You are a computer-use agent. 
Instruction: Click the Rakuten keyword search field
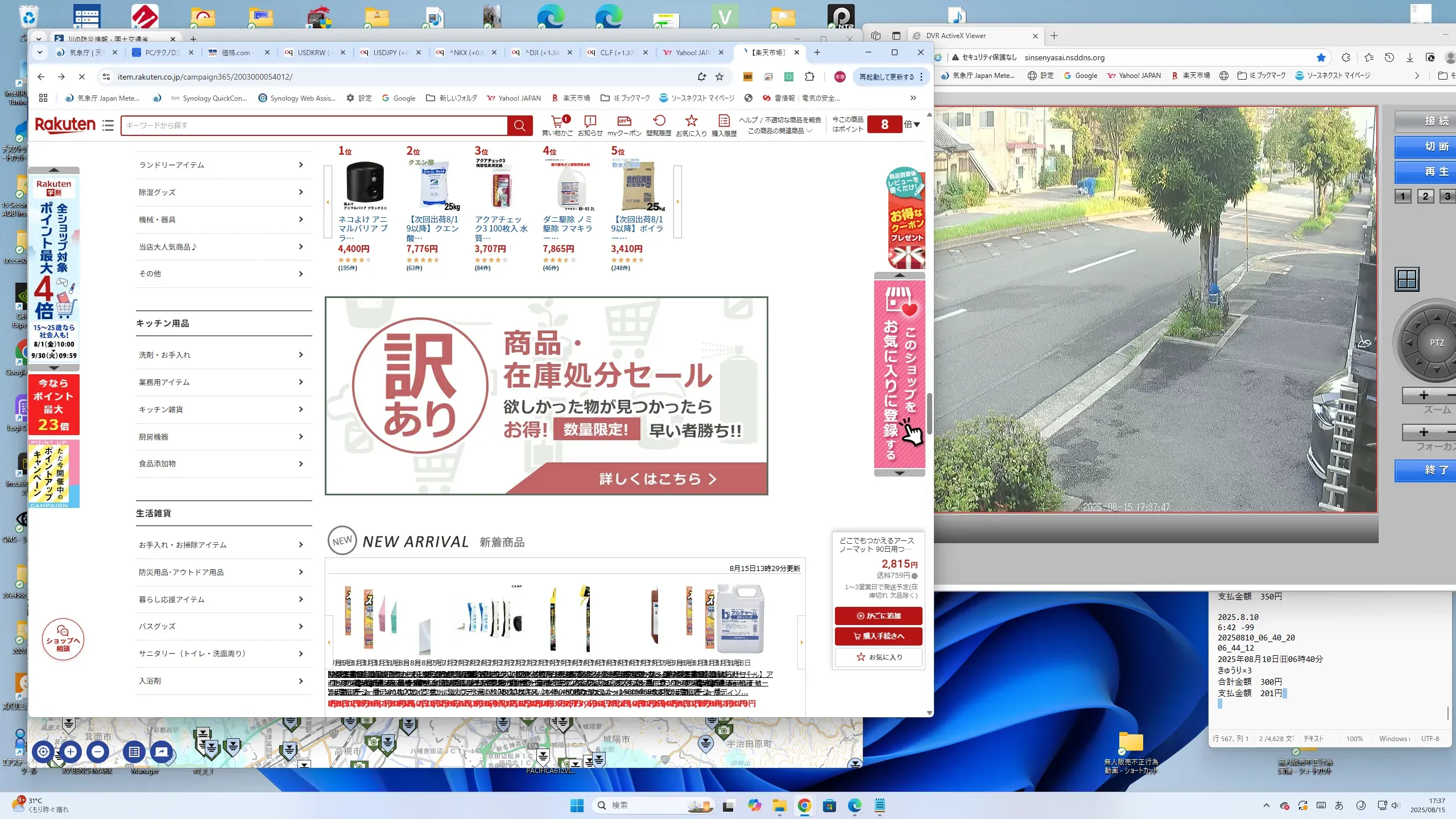tap(313, 126)
